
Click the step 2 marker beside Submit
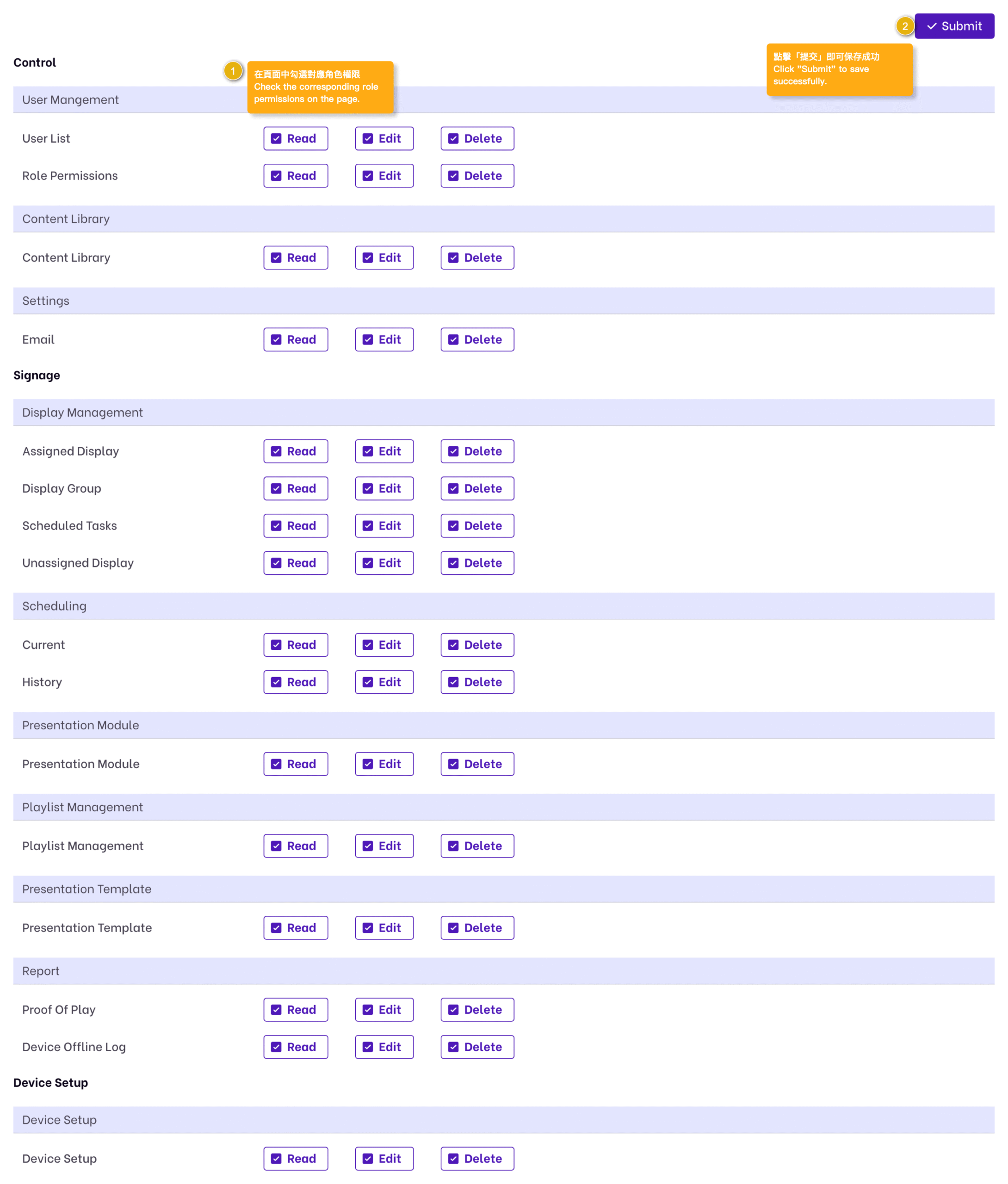(x=904, y=26)
